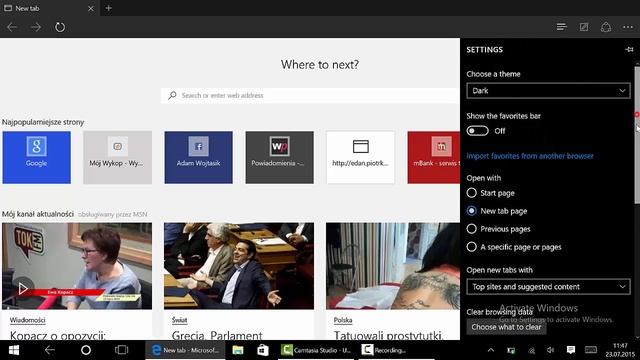Open a new tab with plus button
Screen dimensions: 640x360
coord(109,8)
